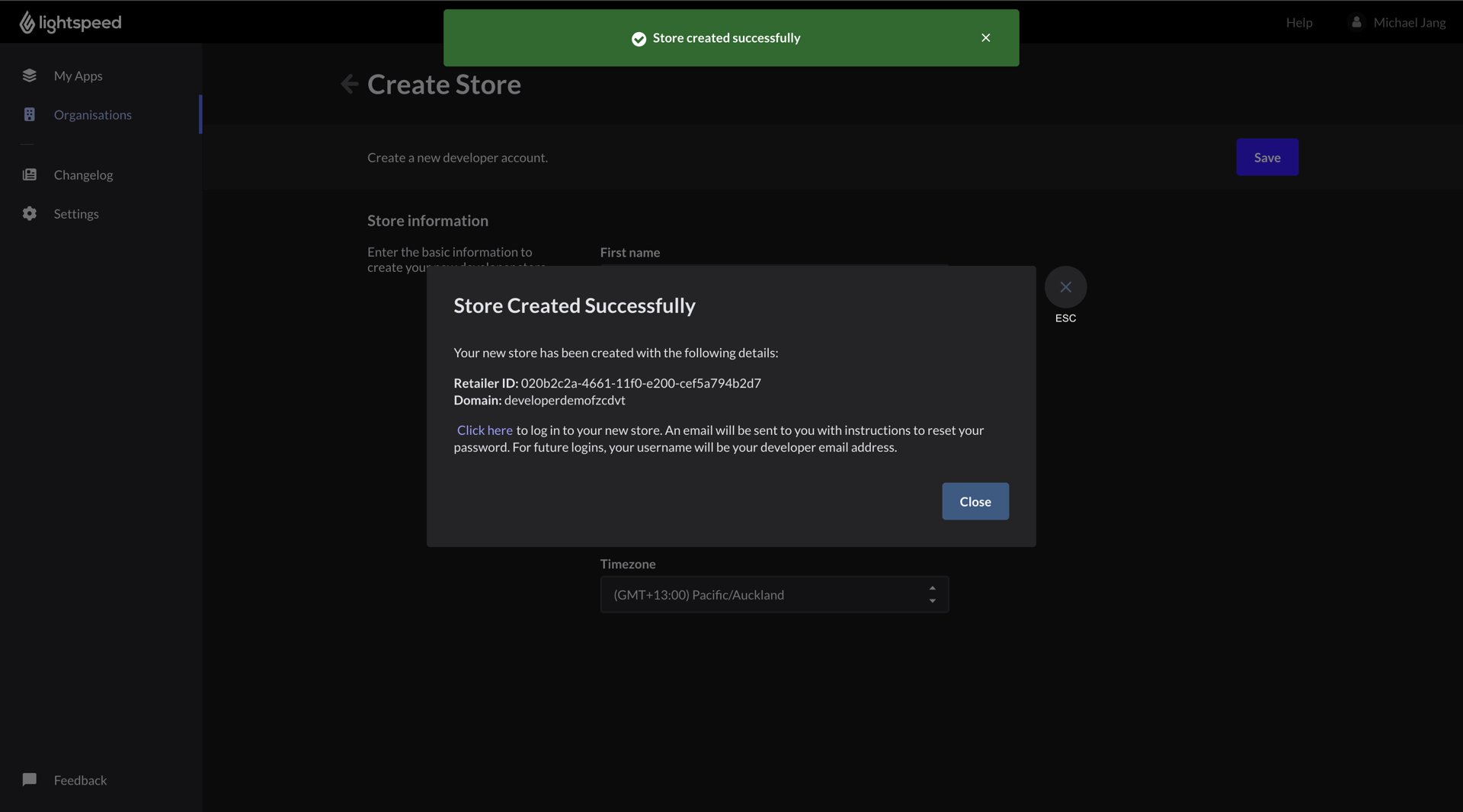1463x812 pixels.
Task: Open Settings from the sidebar
Action: (x=76, y=213)
